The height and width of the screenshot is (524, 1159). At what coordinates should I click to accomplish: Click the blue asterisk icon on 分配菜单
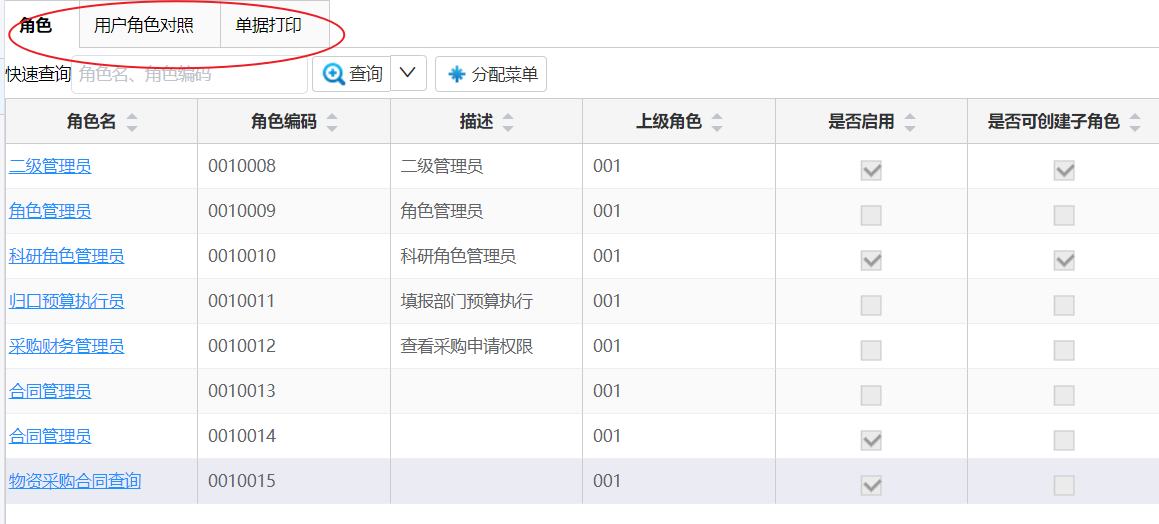point(457,74)
